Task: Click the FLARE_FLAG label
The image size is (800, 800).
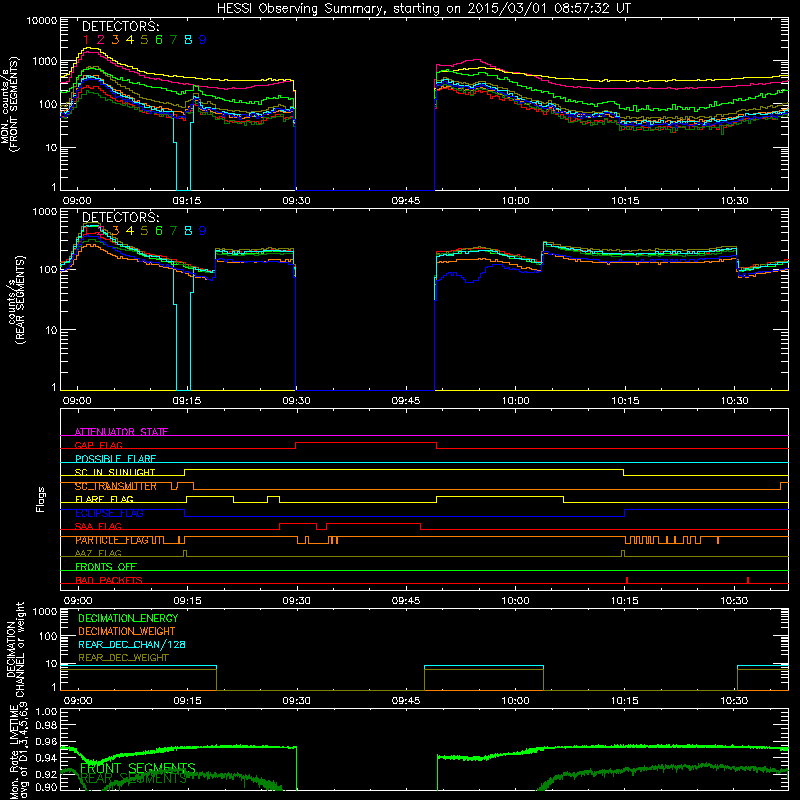Action: click(x=104, y=499)
